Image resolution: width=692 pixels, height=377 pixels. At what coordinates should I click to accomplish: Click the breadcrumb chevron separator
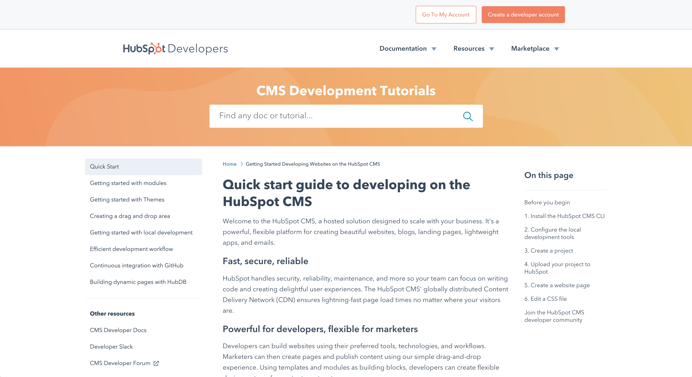(x=241, y=164)
